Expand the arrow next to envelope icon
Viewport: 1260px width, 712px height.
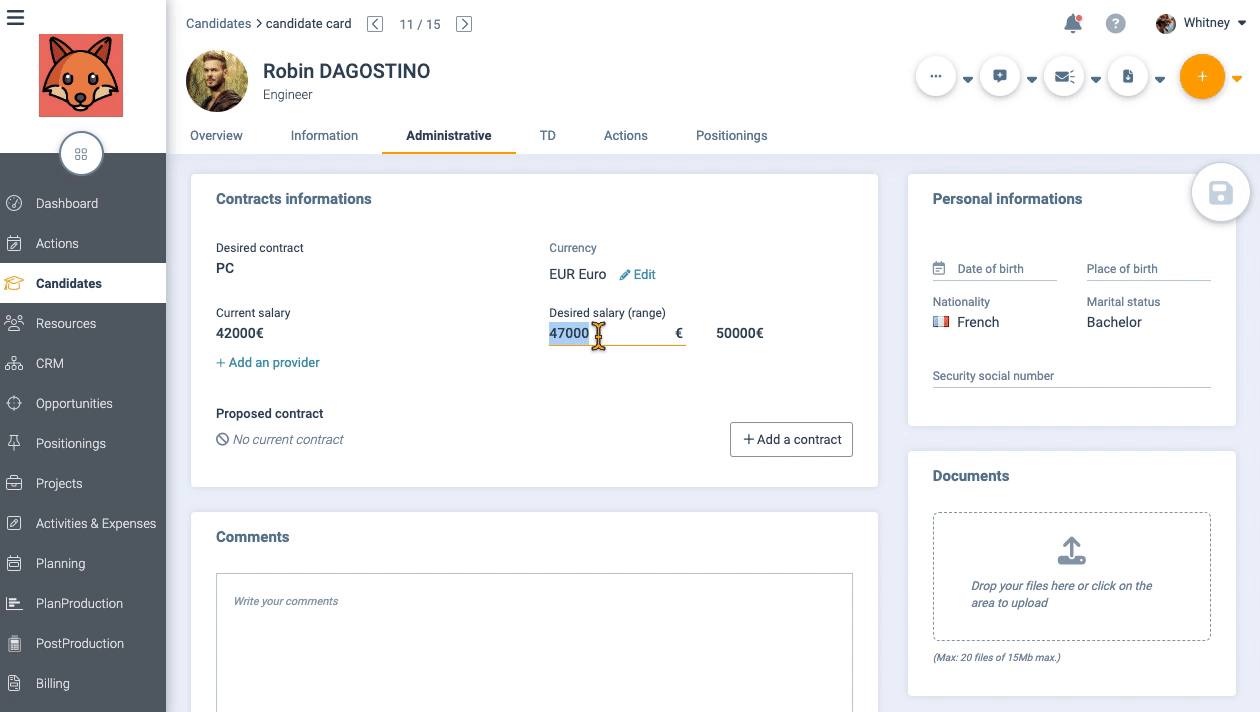click(1096, 80)
